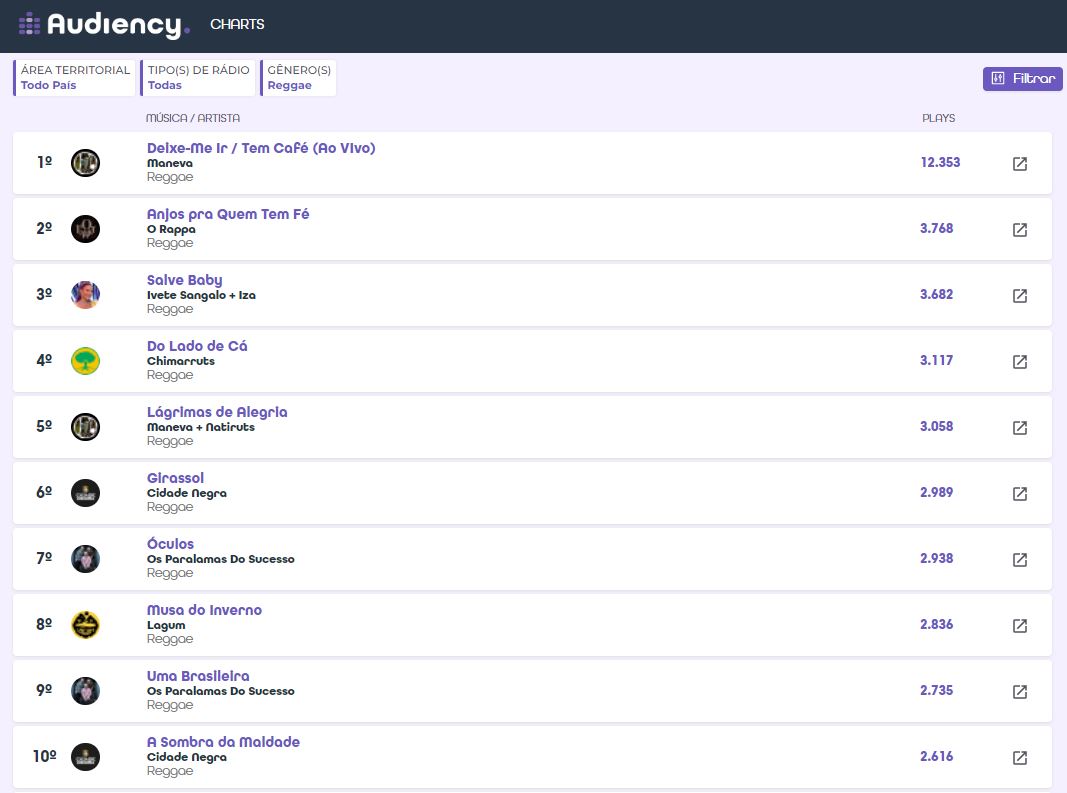
Task: Click the avatar in row 10º
Action: [86, 757]
